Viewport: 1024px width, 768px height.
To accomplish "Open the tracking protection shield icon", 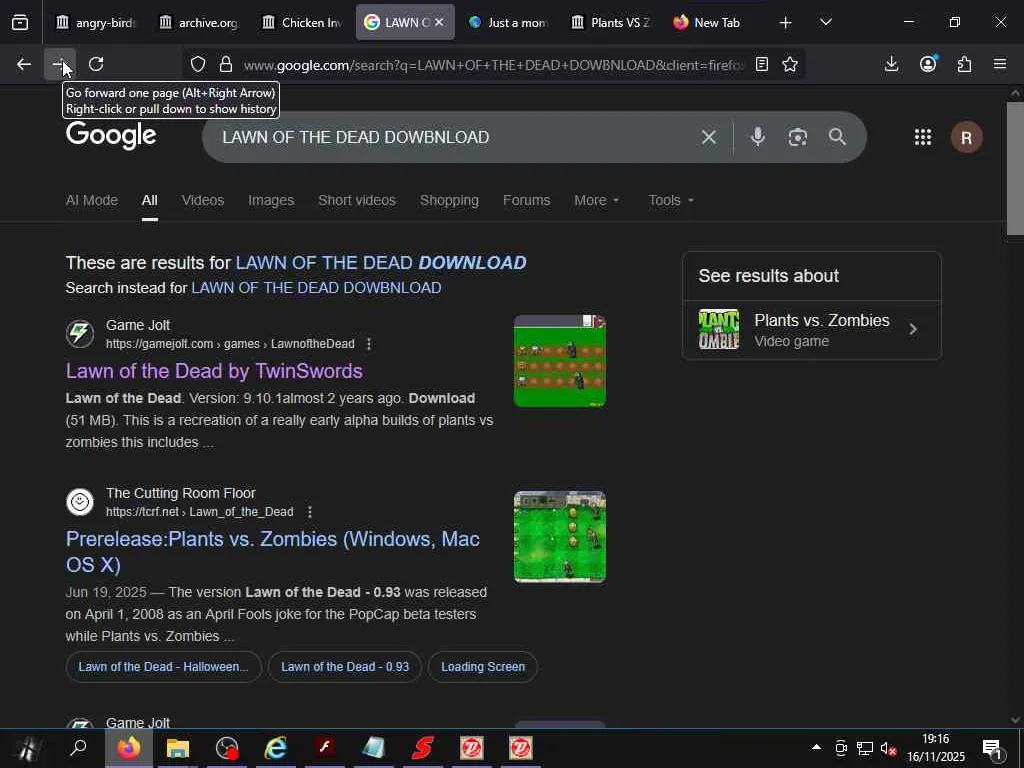I will [x=198, y=64].
